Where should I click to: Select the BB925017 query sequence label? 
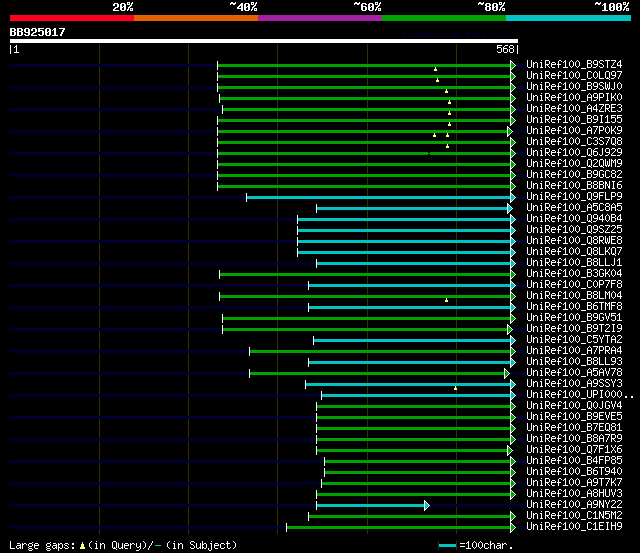[x=37, y=32]
